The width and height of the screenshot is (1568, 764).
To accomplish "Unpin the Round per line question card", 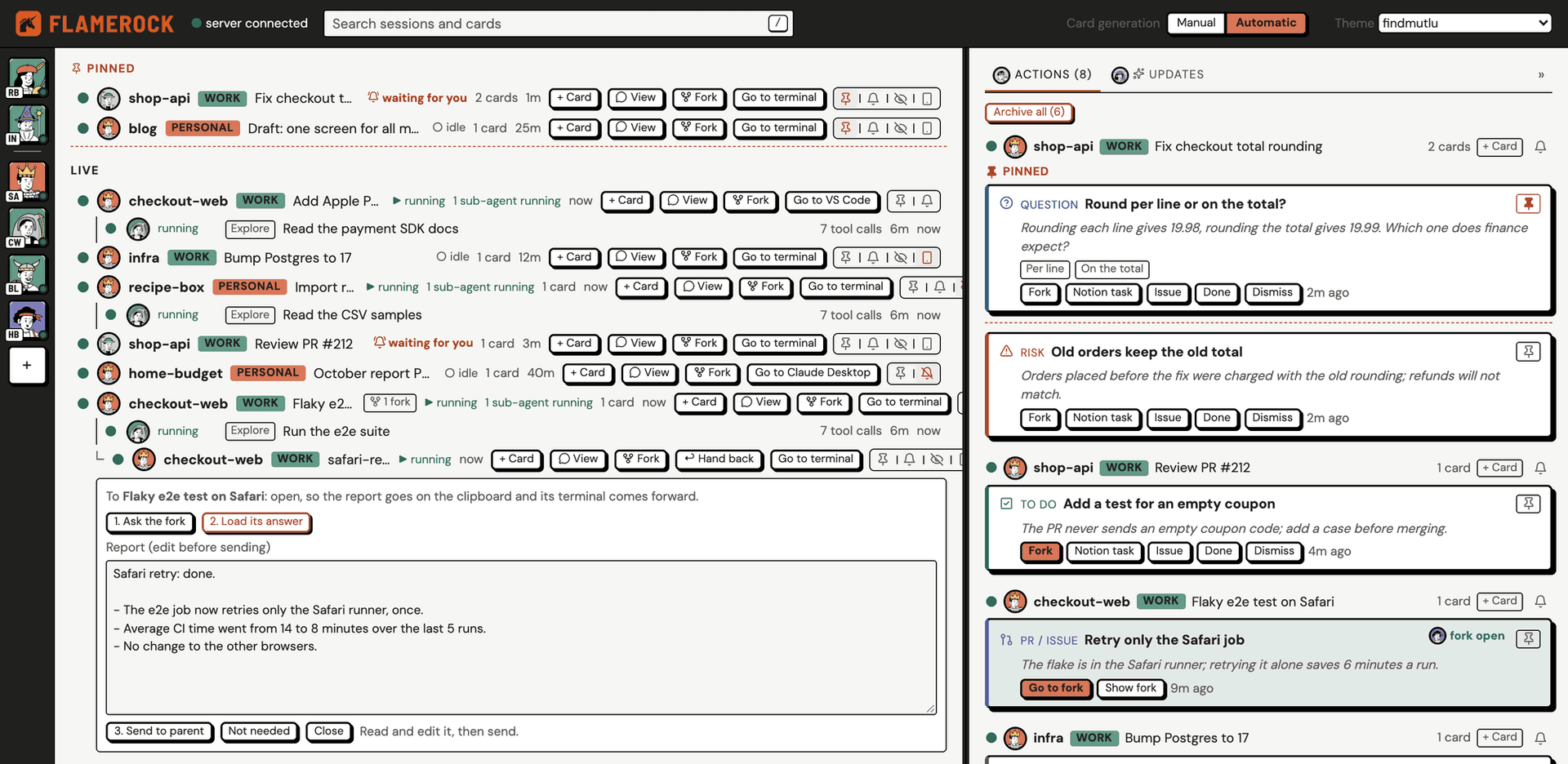I will (x=1528, y=203).
